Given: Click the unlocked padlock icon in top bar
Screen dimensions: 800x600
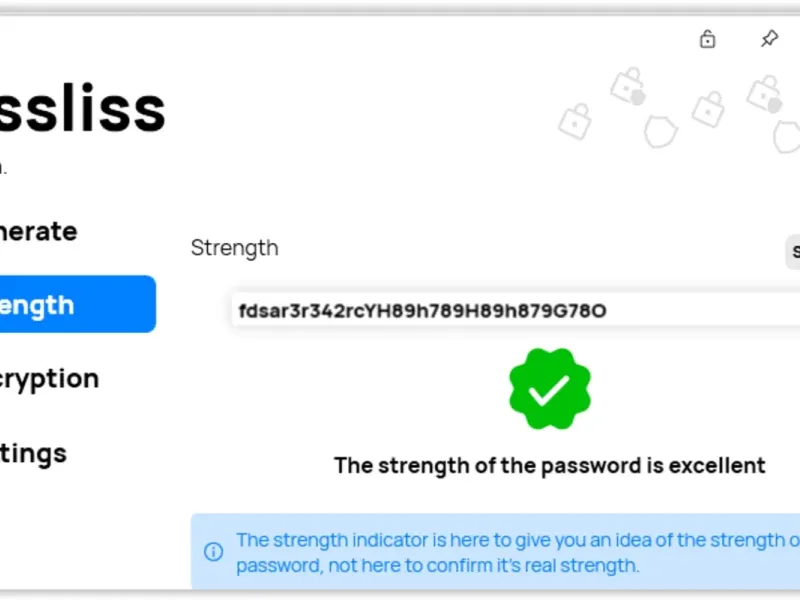Looking at the screenshot, I should pos(707,39).
